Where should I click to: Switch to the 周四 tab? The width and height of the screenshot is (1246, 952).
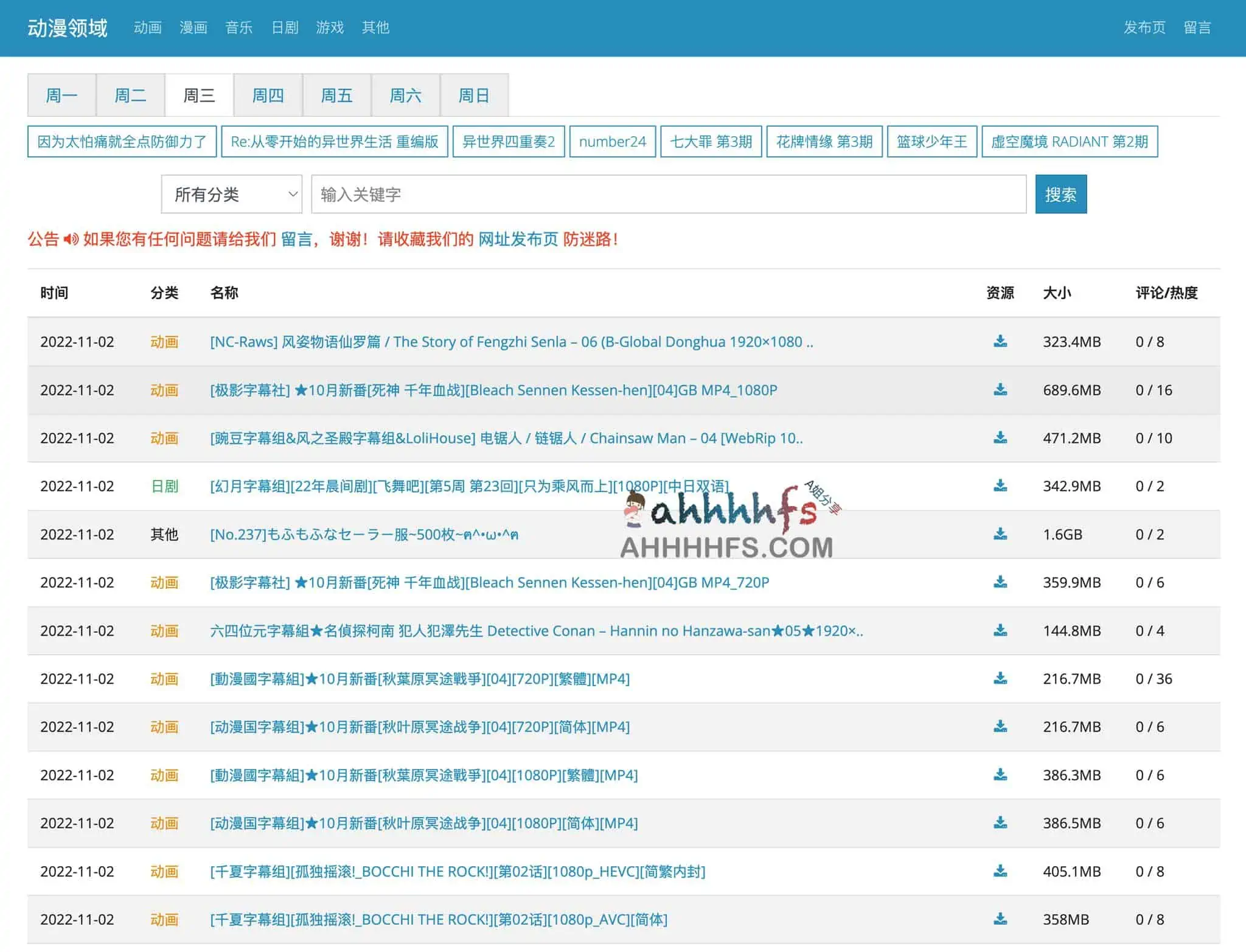coord(268,96)
